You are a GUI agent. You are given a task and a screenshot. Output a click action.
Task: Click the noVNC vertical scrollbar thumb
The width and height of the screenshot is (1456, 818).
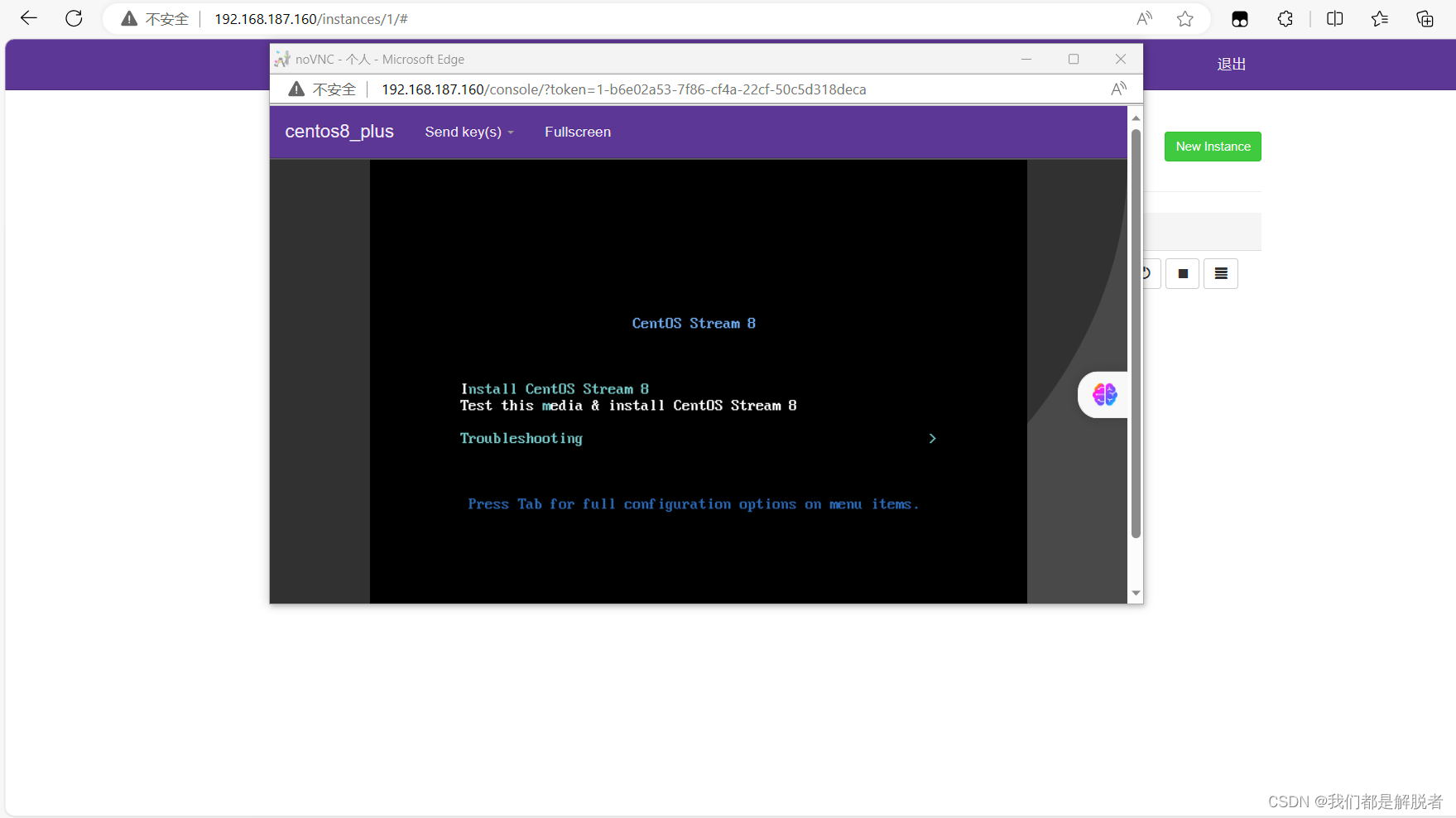click(x=1136, y=333)
